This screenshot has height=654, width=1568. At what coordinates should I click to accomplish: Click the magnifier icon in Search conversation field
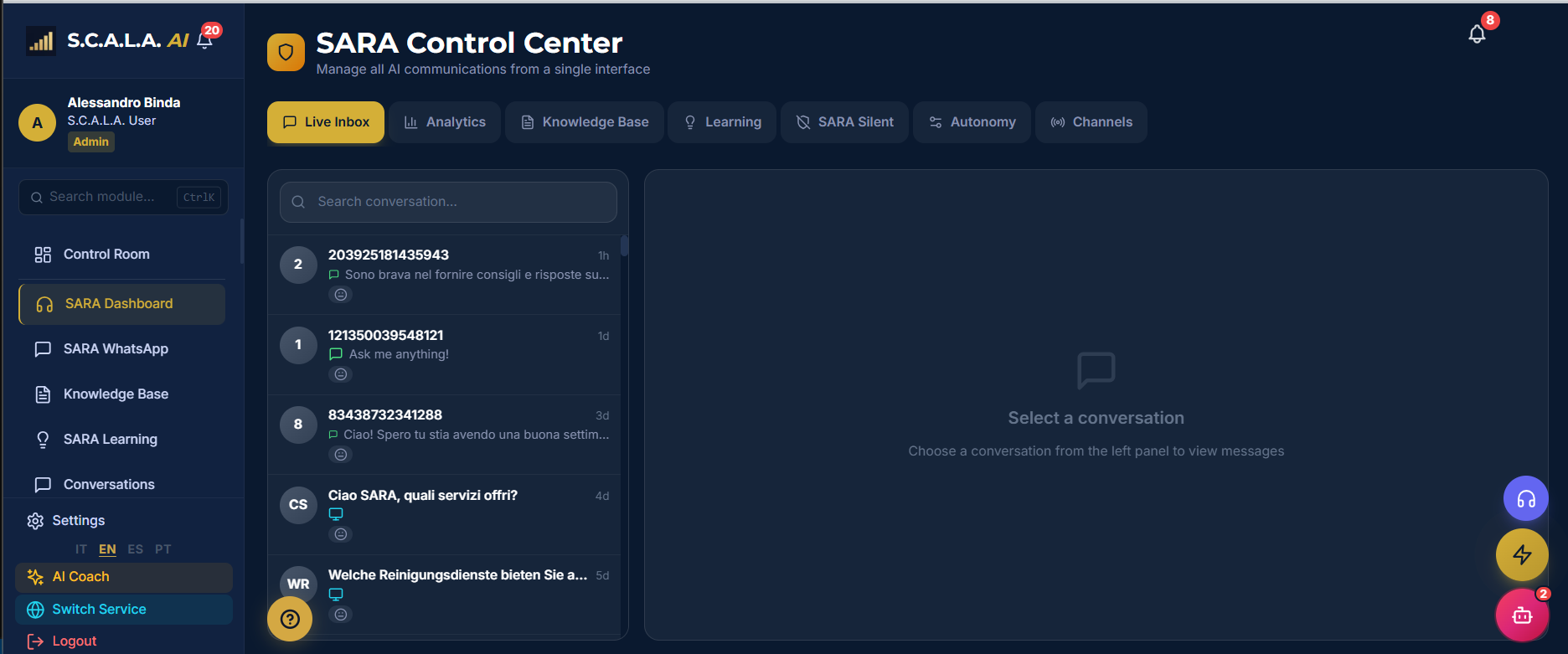tap(298, 202)
